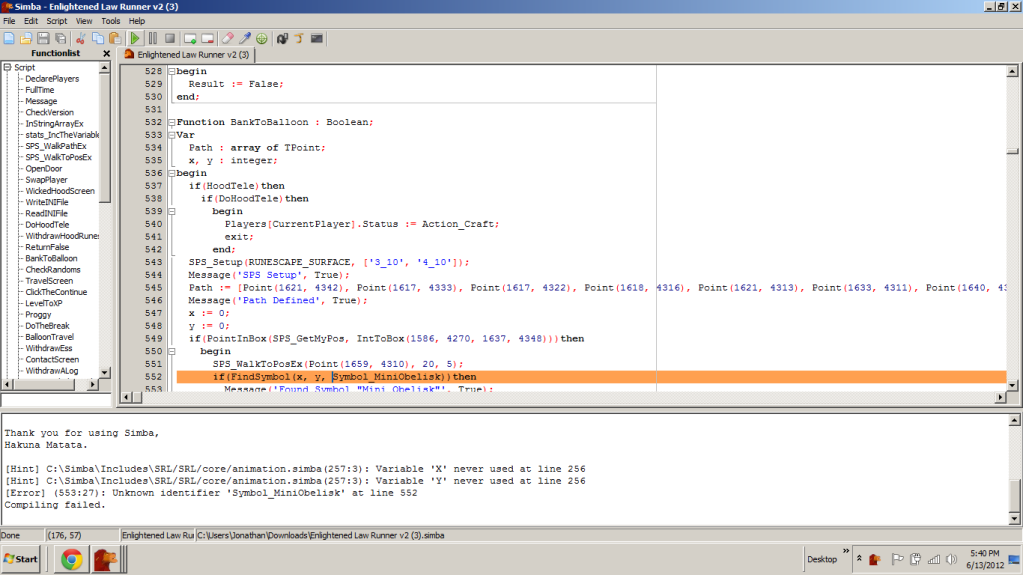Close the Functionlist panel
This screenshot has height=575, width=1023.
(106, 54)
